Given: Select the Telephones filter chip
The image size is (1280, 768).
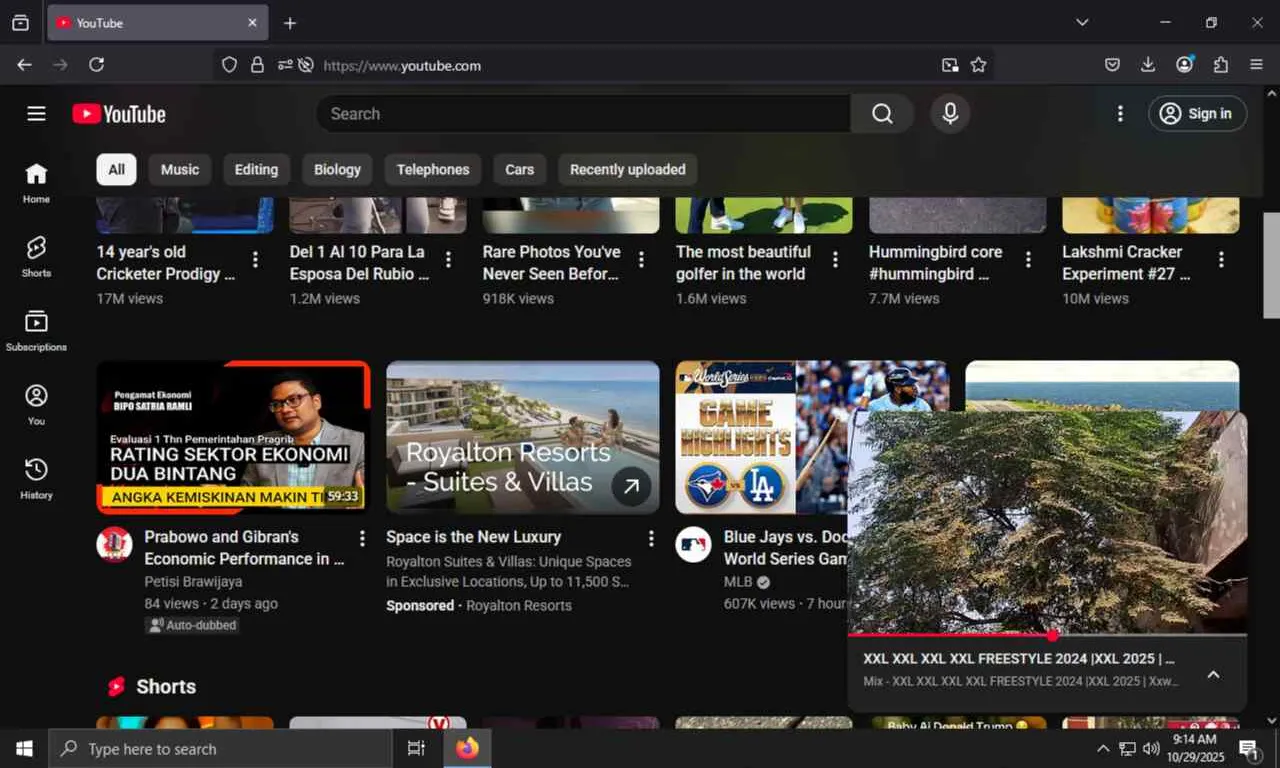Looking at the screenshot, I should pos(433,169).
